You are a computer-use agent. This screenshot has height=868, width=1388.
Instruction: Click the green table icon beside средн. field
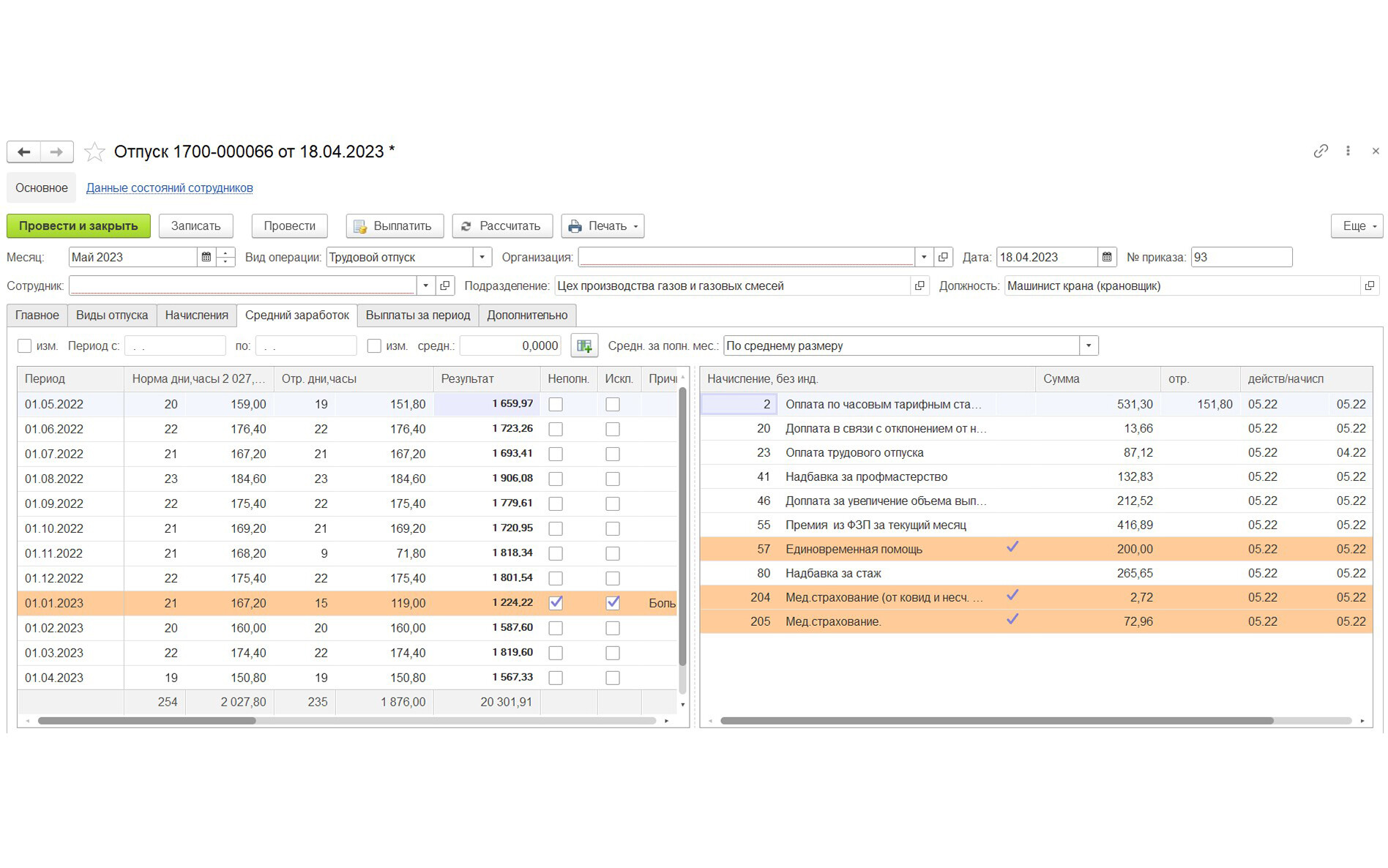click(584, 346)
